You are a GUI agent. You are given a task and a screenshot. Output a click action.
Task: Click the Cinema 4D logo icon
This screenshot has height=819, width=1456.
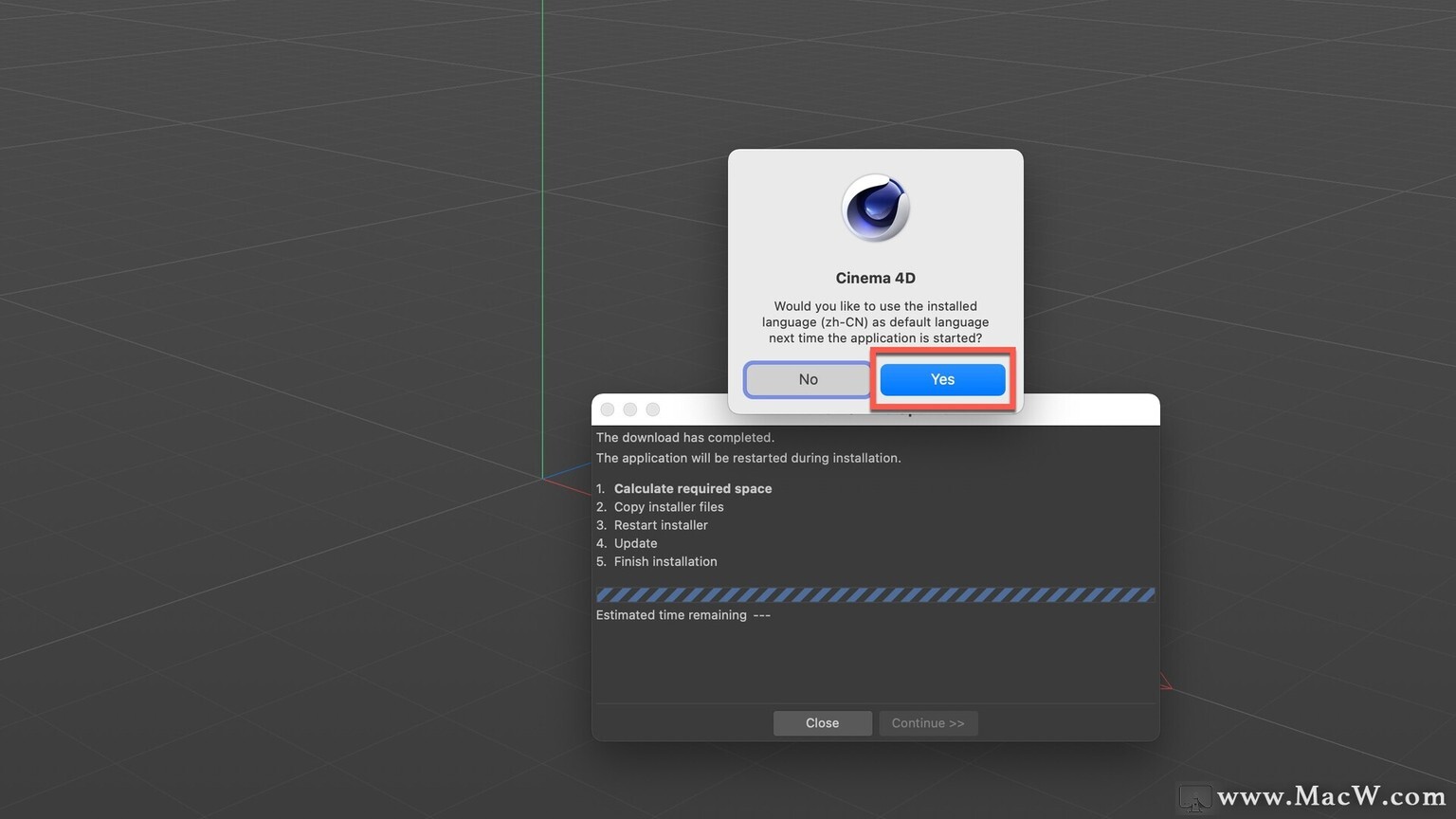click(x=876, y=208)
